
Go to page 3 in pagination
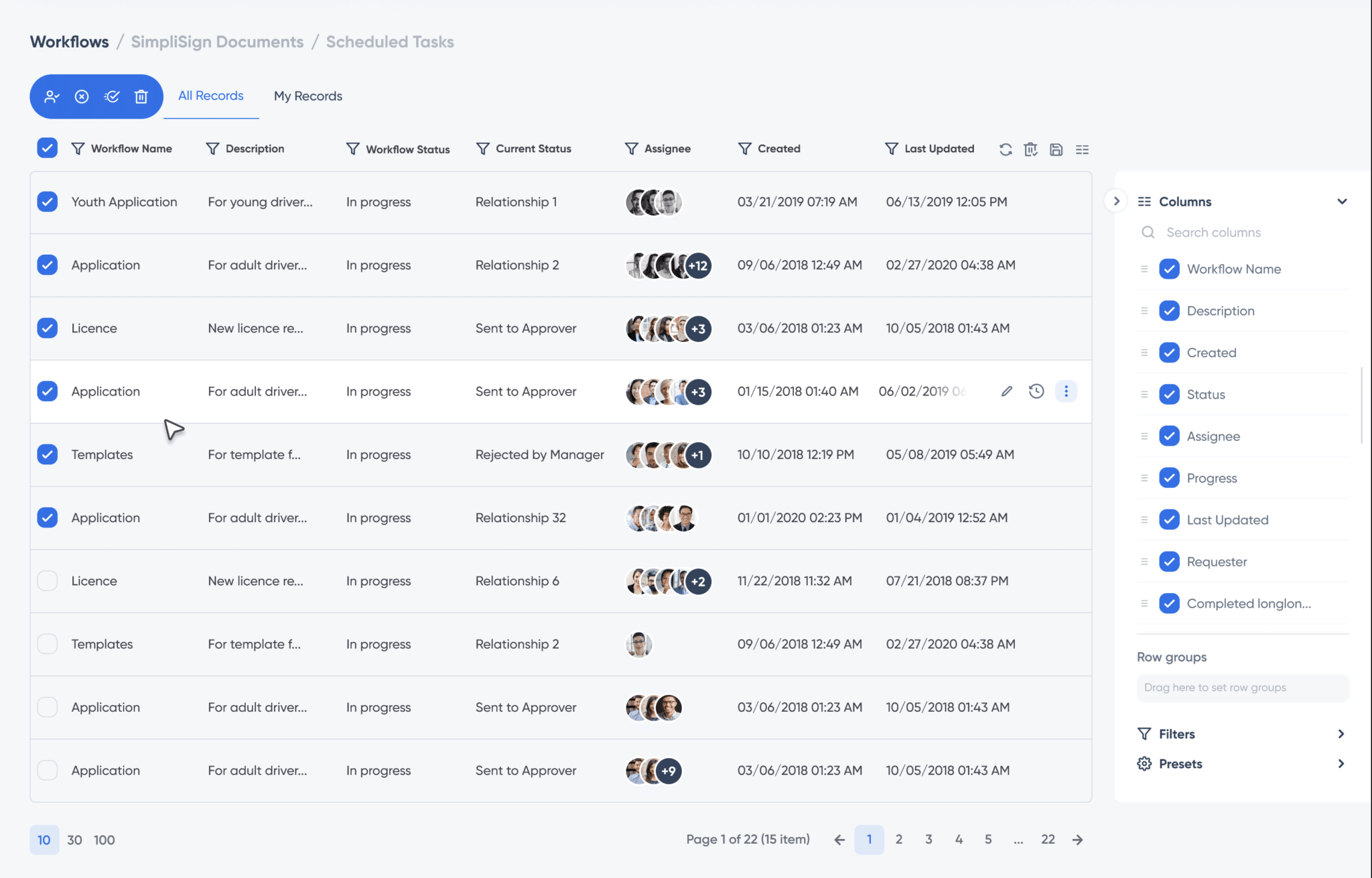click(929, 839)
